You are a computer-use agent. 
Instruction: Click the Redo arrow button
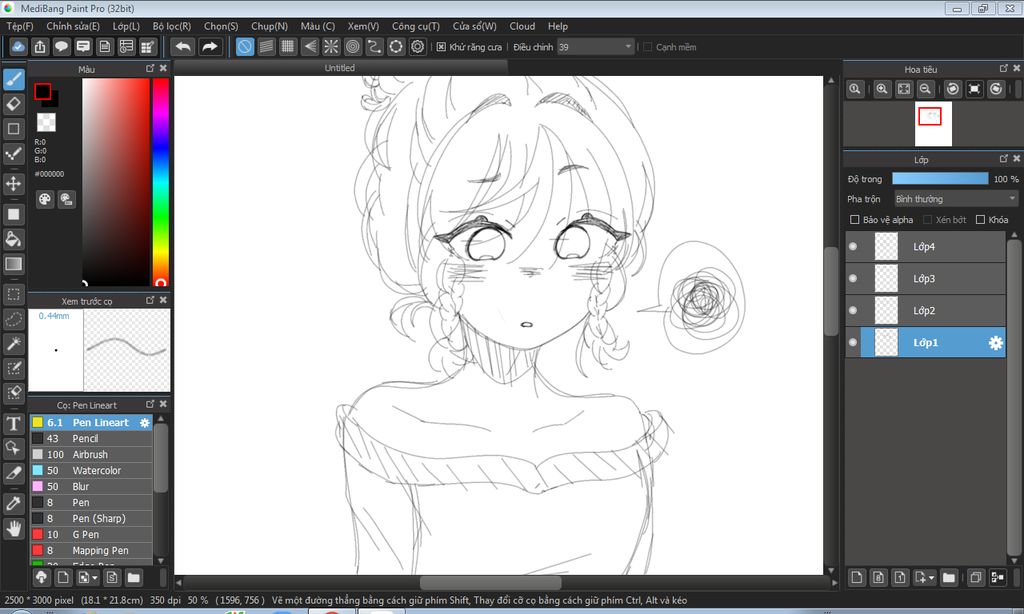click(210, 47)
